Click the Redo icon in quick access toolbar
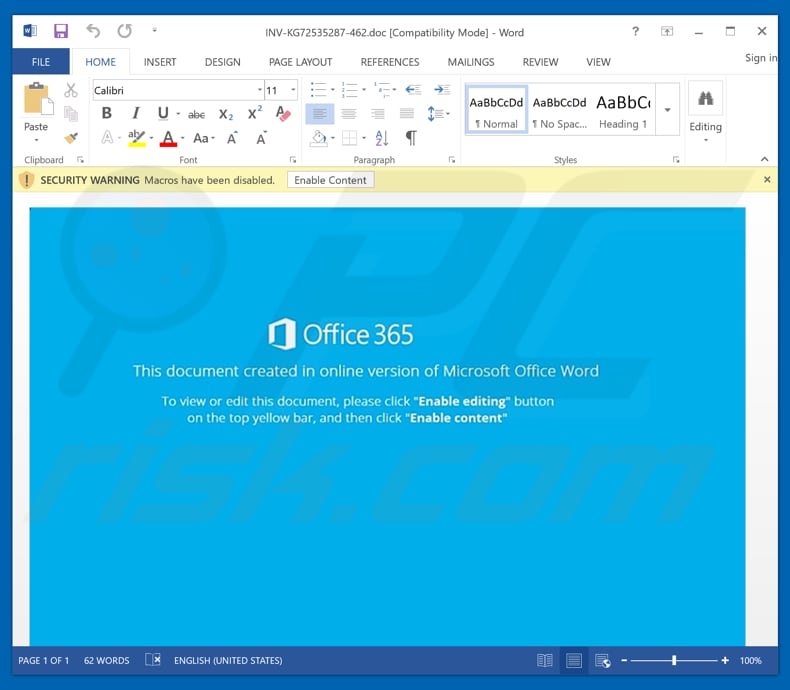Image resolution: width=790 pixels, height=690 pixels. point(124,31)
